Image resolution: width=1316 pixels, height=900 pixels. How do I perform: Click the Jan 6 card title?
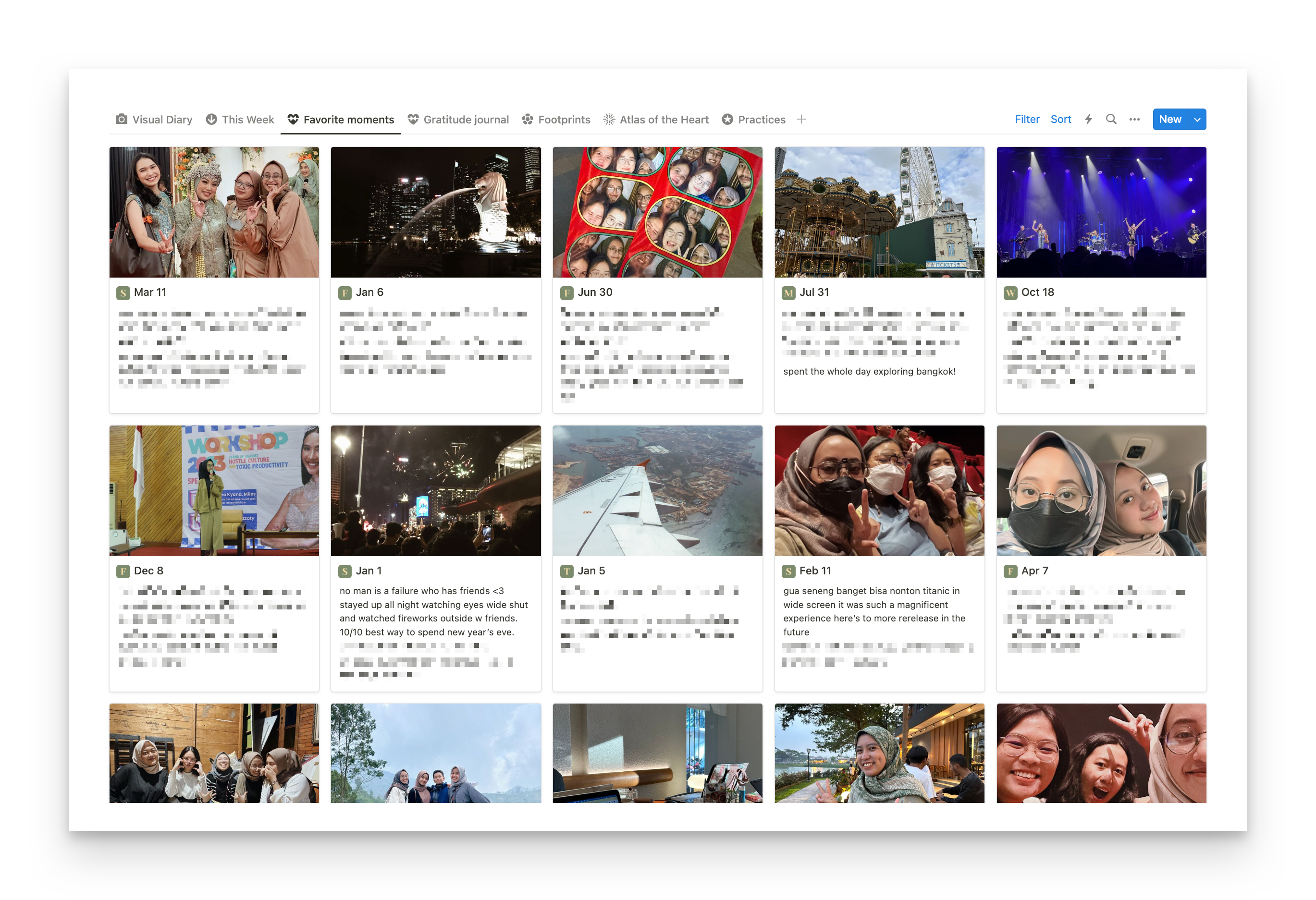[370, 292]
